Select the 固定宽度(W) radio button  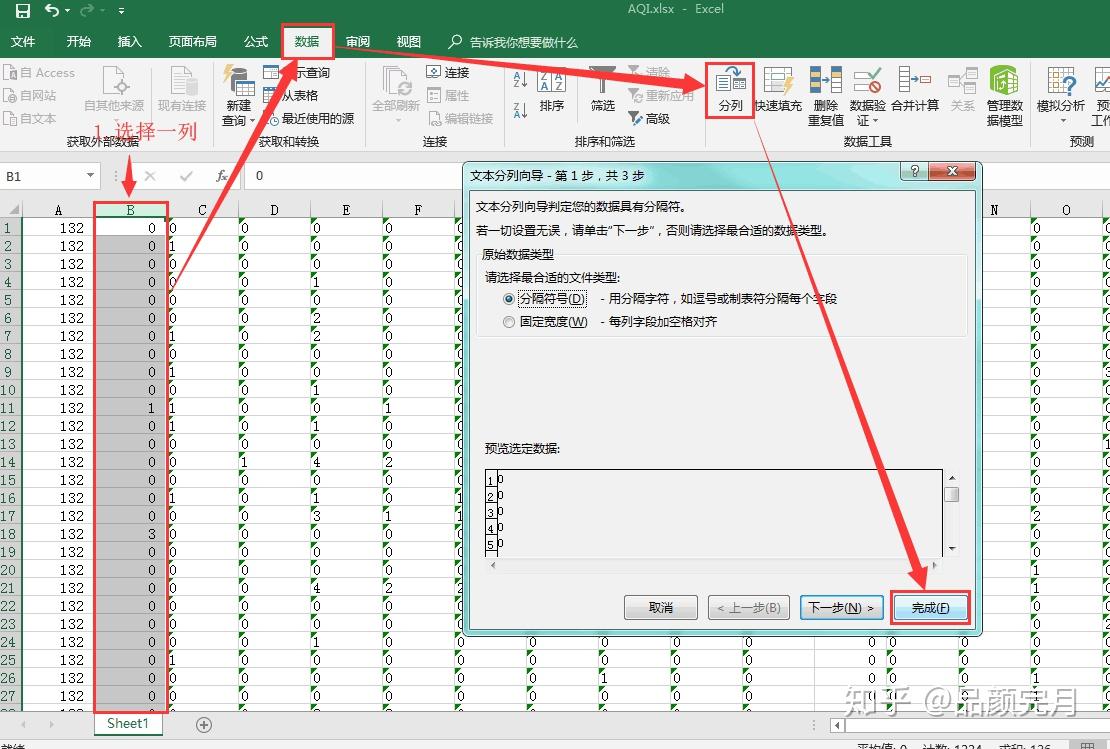click(508, 322)
